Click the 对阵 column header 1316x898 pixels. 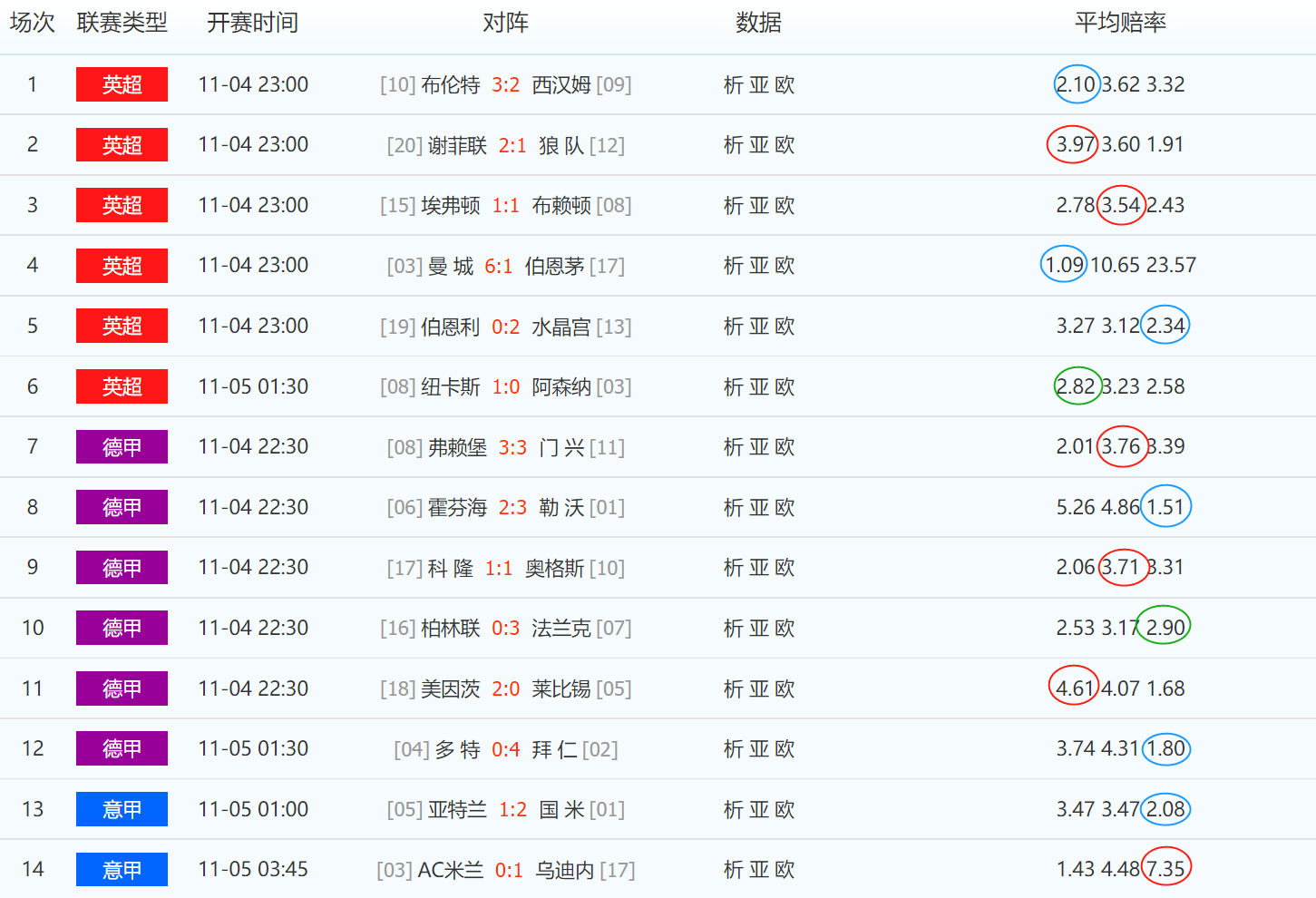coord(506,23)
